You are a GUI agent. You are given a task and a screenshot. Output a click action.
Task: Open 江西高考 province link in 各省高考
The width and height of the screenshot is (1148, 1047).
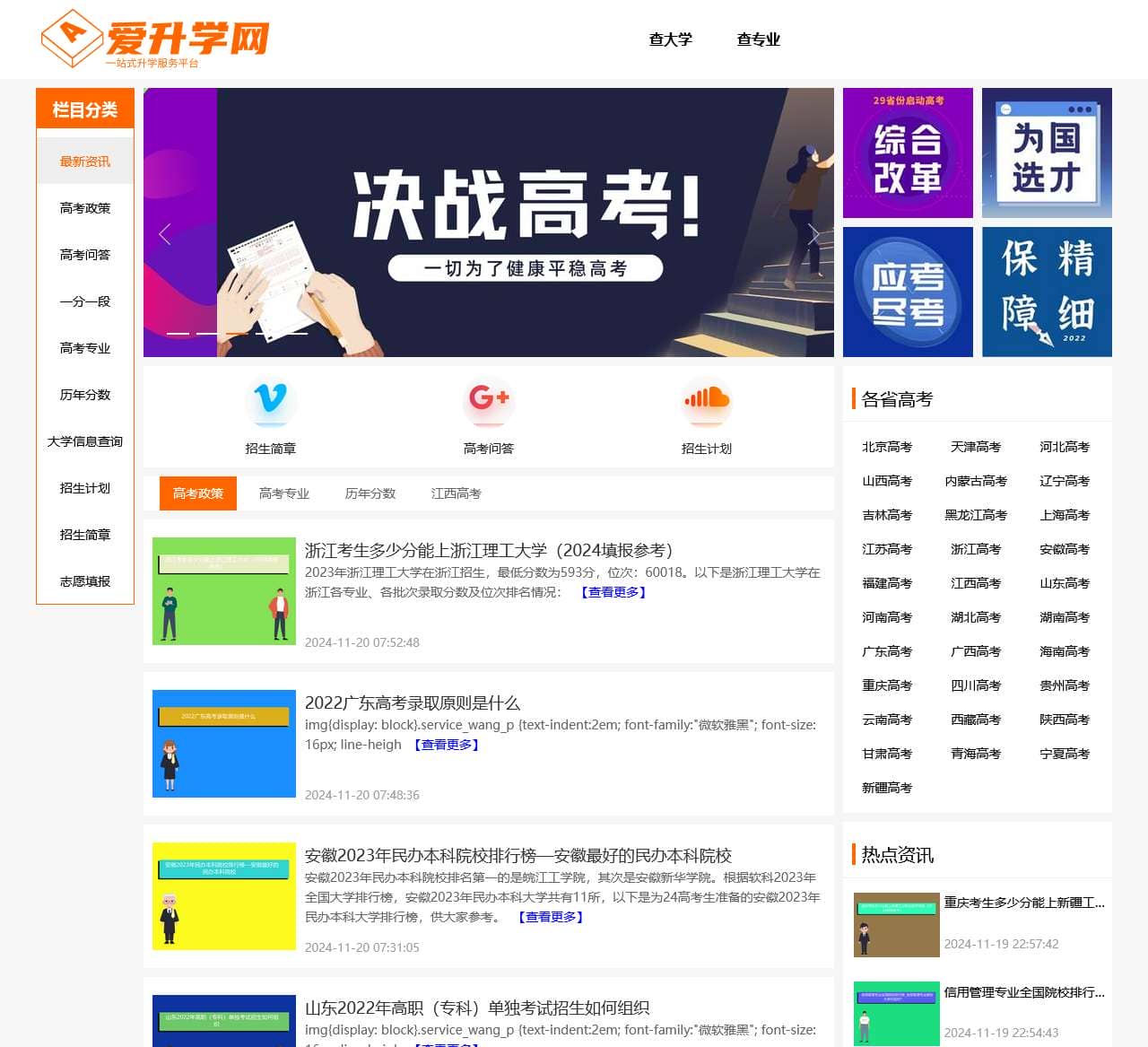click(976, 583)
